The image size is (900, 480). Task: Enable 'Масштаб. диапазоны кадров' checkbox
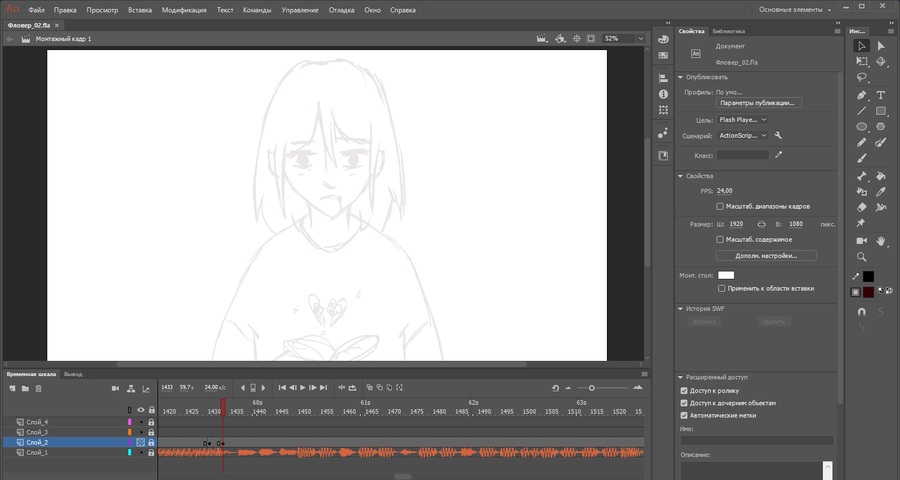tap(720, 206)
